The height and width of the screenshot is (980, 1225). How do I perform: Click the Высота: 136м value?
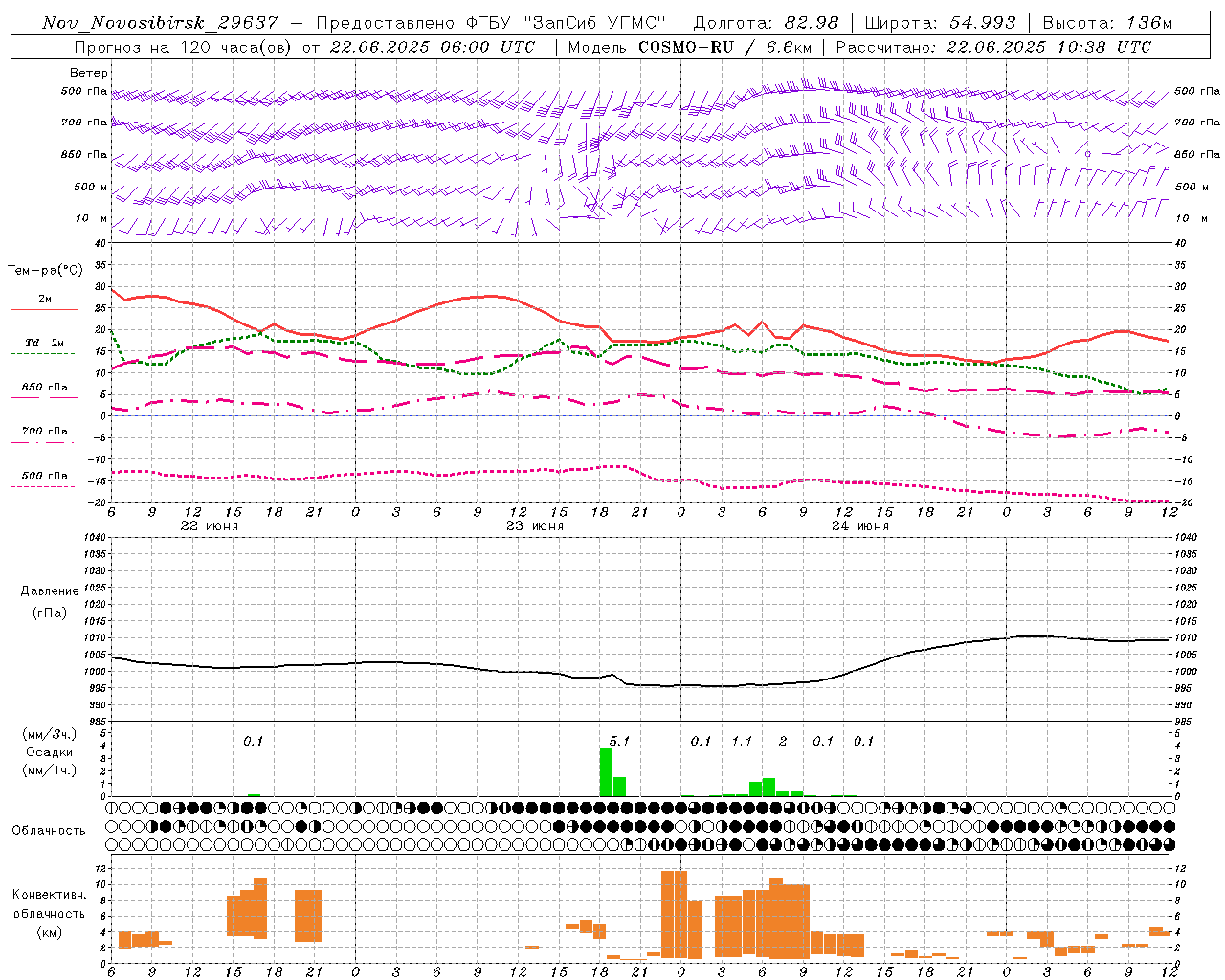(1107, 23)
